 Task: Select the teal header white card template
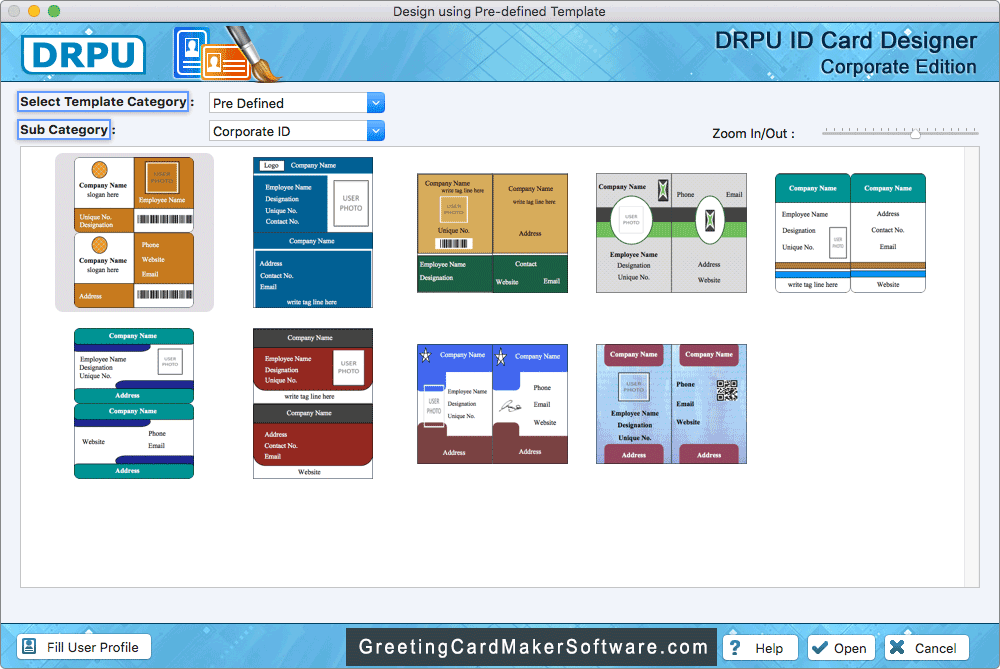point(850,233)
